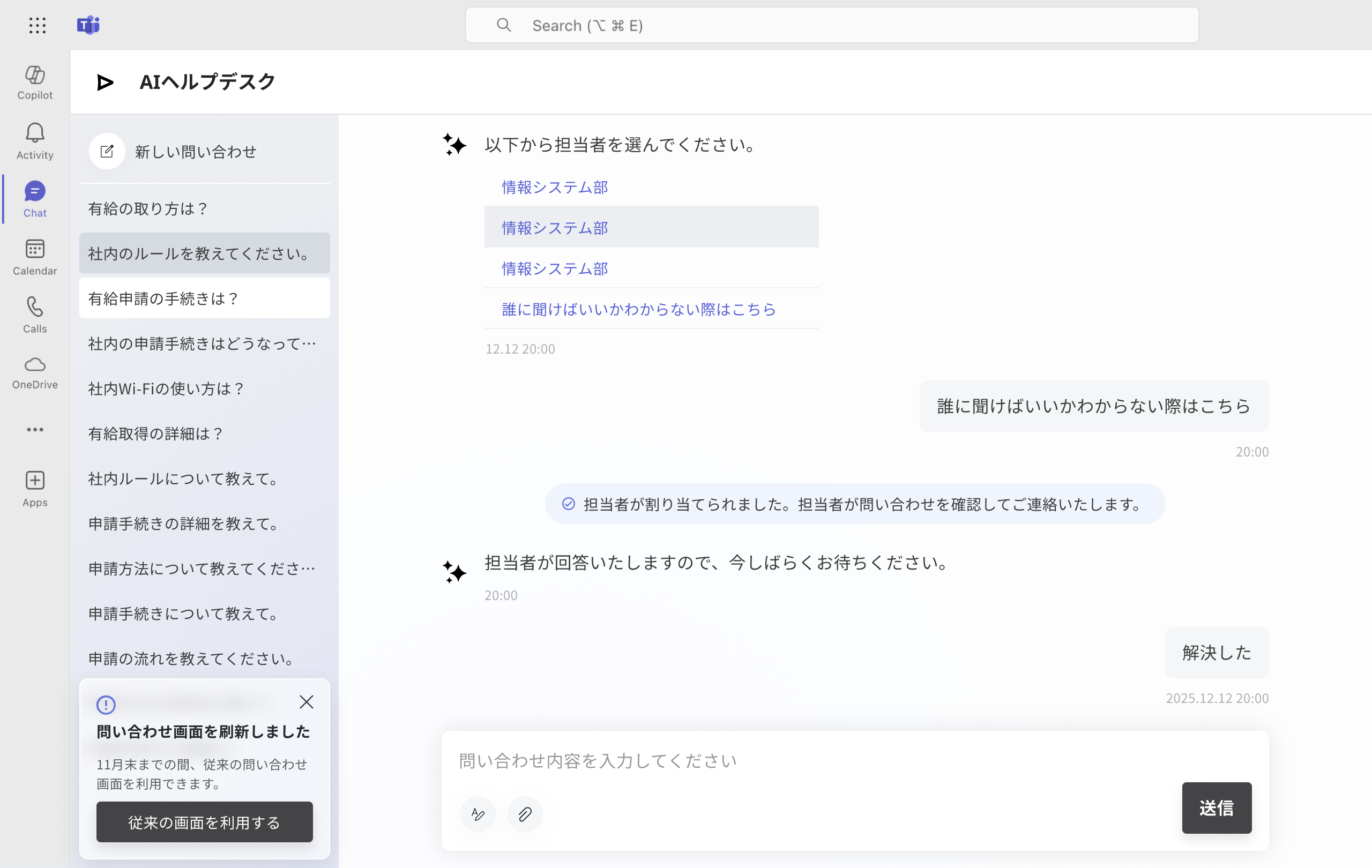Open the app launcher grid icon
1372x868 pixels.
37,25
